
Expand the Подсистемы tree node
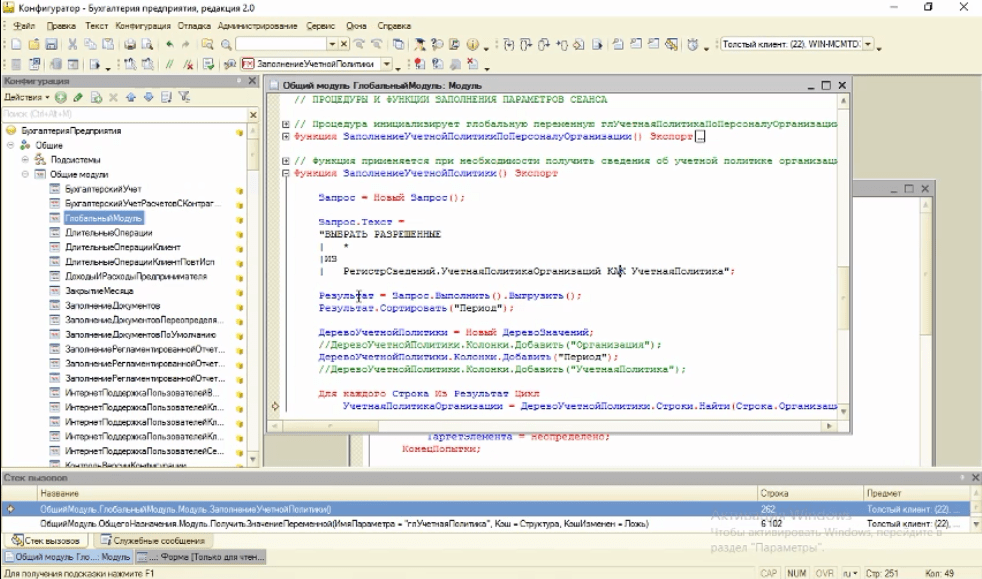tap(25, 160)
